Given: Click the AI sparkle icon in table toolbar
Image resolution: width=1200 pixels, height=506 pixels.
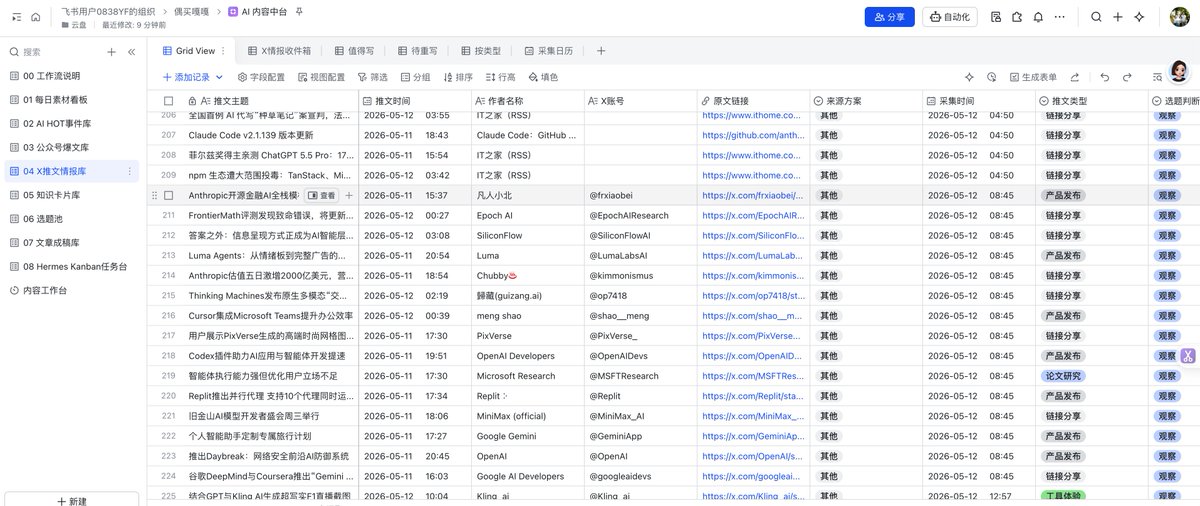Looking at the screenshot, I should click(969, 77).
